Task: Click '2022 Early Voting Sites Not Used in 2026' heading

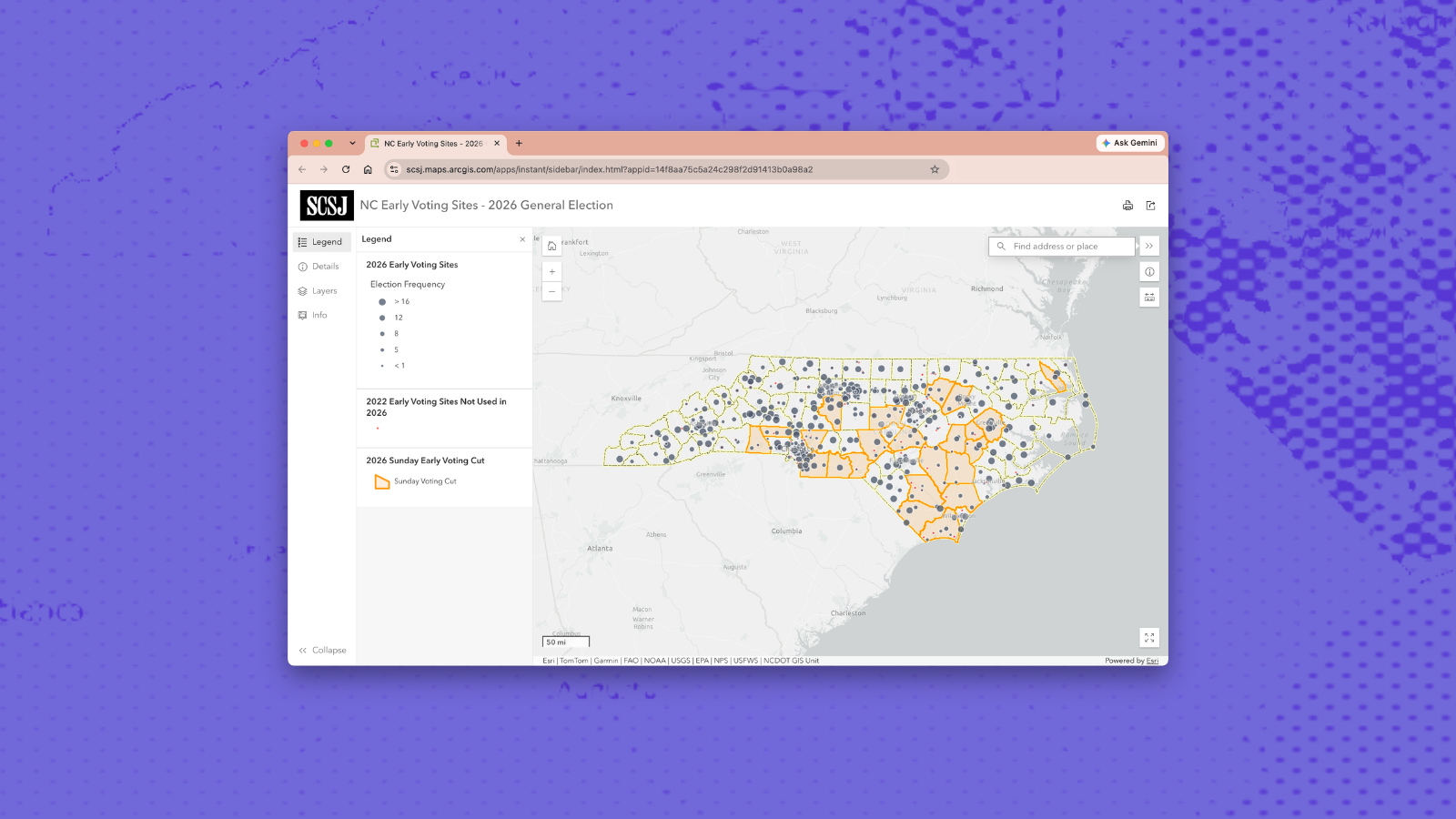Action: 436,407
